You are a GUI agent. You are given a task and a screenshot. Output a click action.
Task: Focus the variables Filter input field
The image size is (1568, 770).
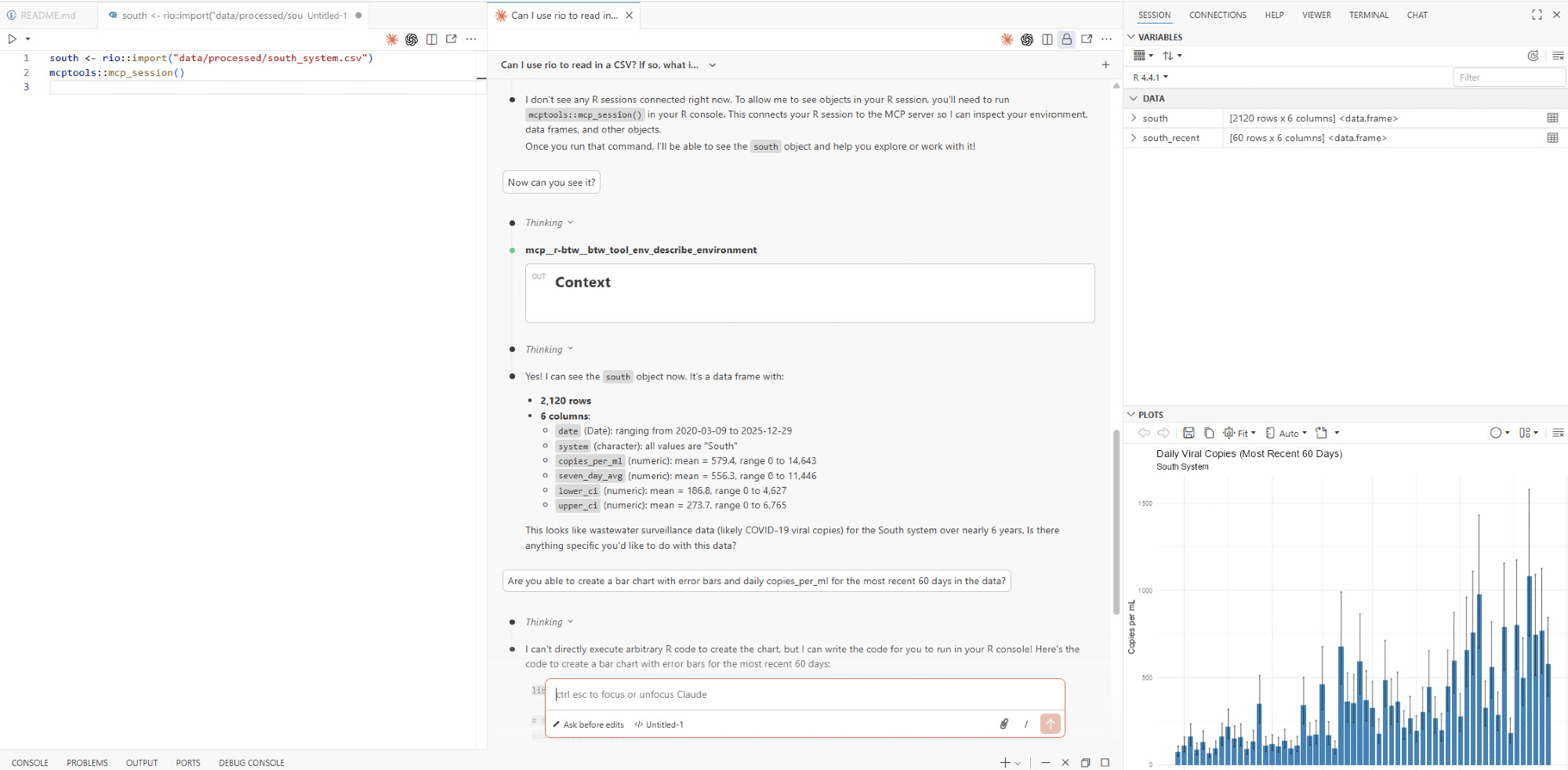click(1508, 78)
